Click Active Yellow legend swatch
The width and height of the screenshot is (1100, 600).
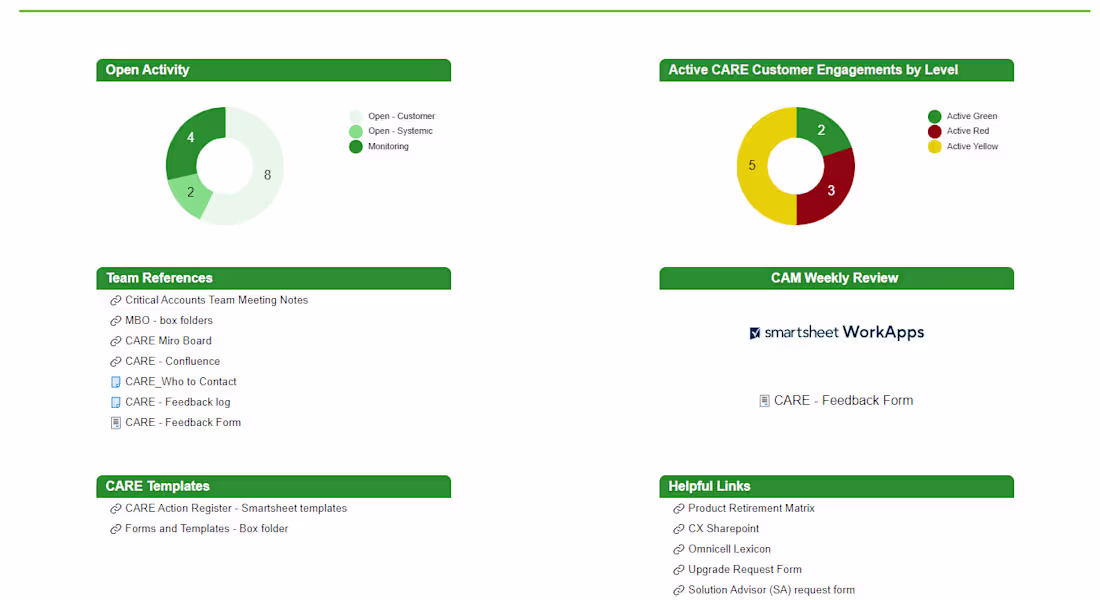[x=934, y=147]
